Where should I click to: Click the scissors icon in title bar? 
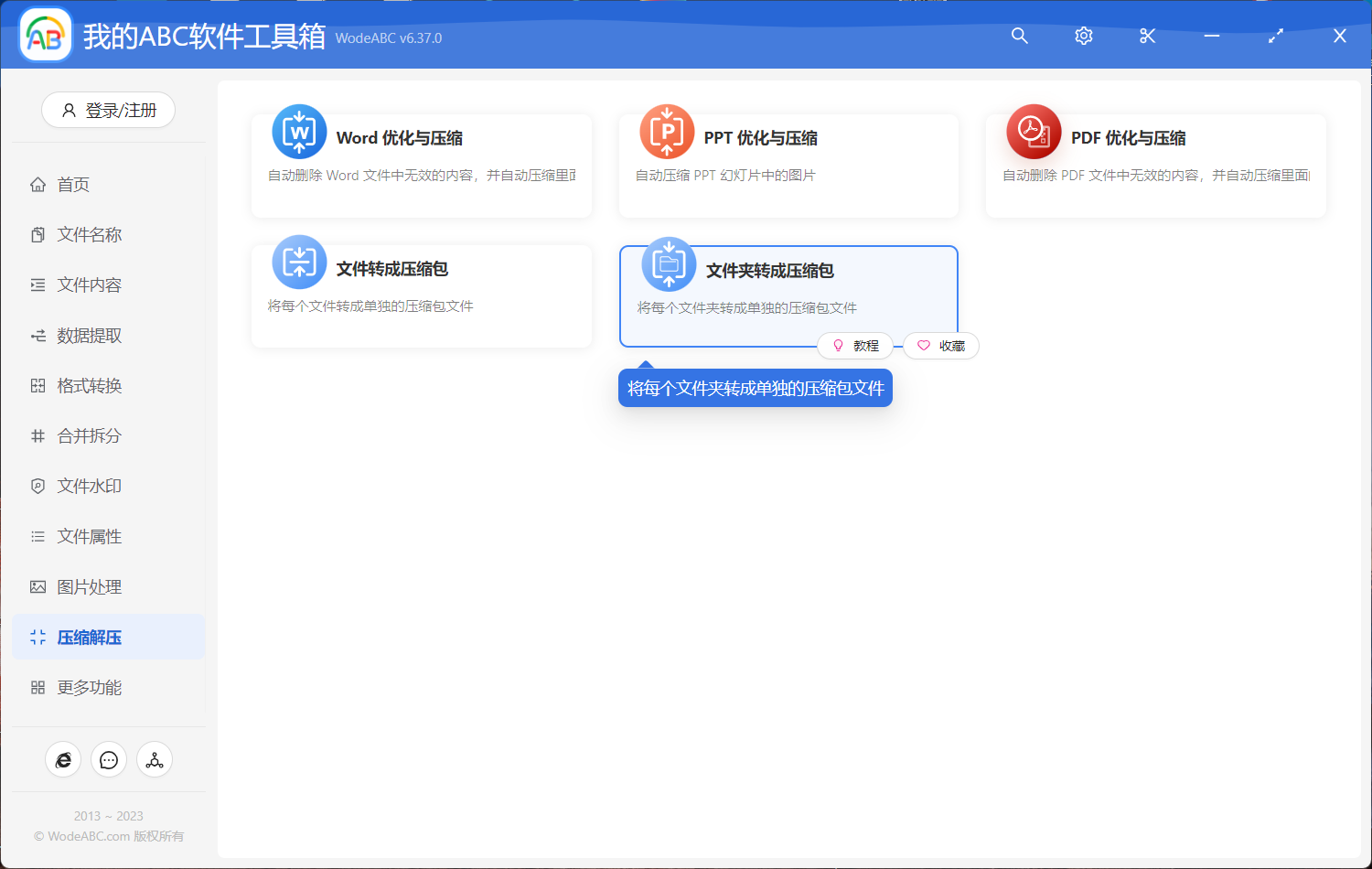(x=1148, y=36)
